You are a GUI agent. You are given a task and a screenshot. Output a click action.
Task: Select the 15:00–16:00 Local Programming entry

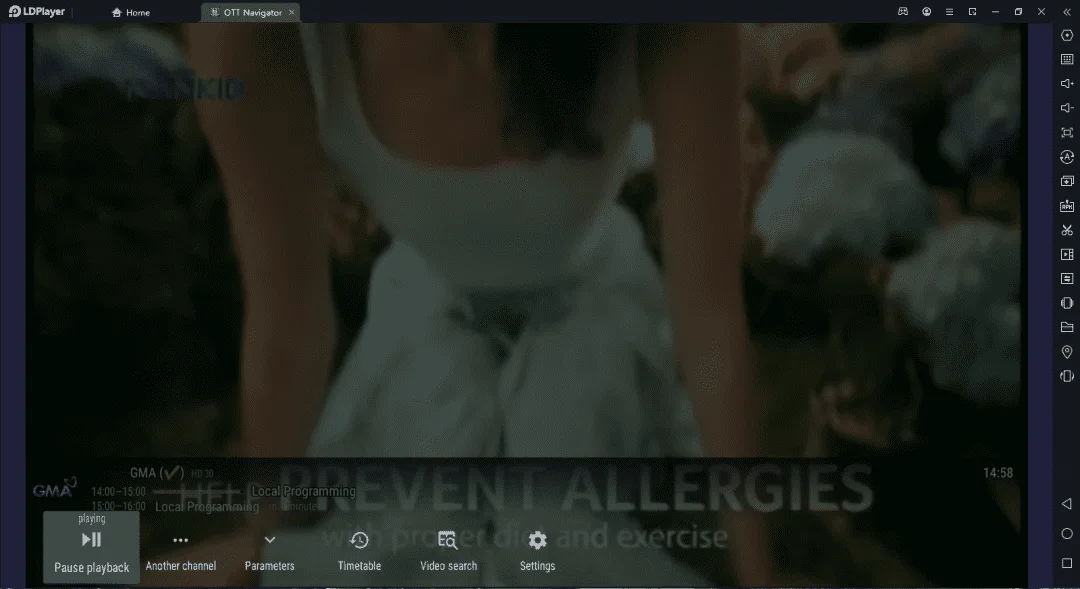coord(176,507)
